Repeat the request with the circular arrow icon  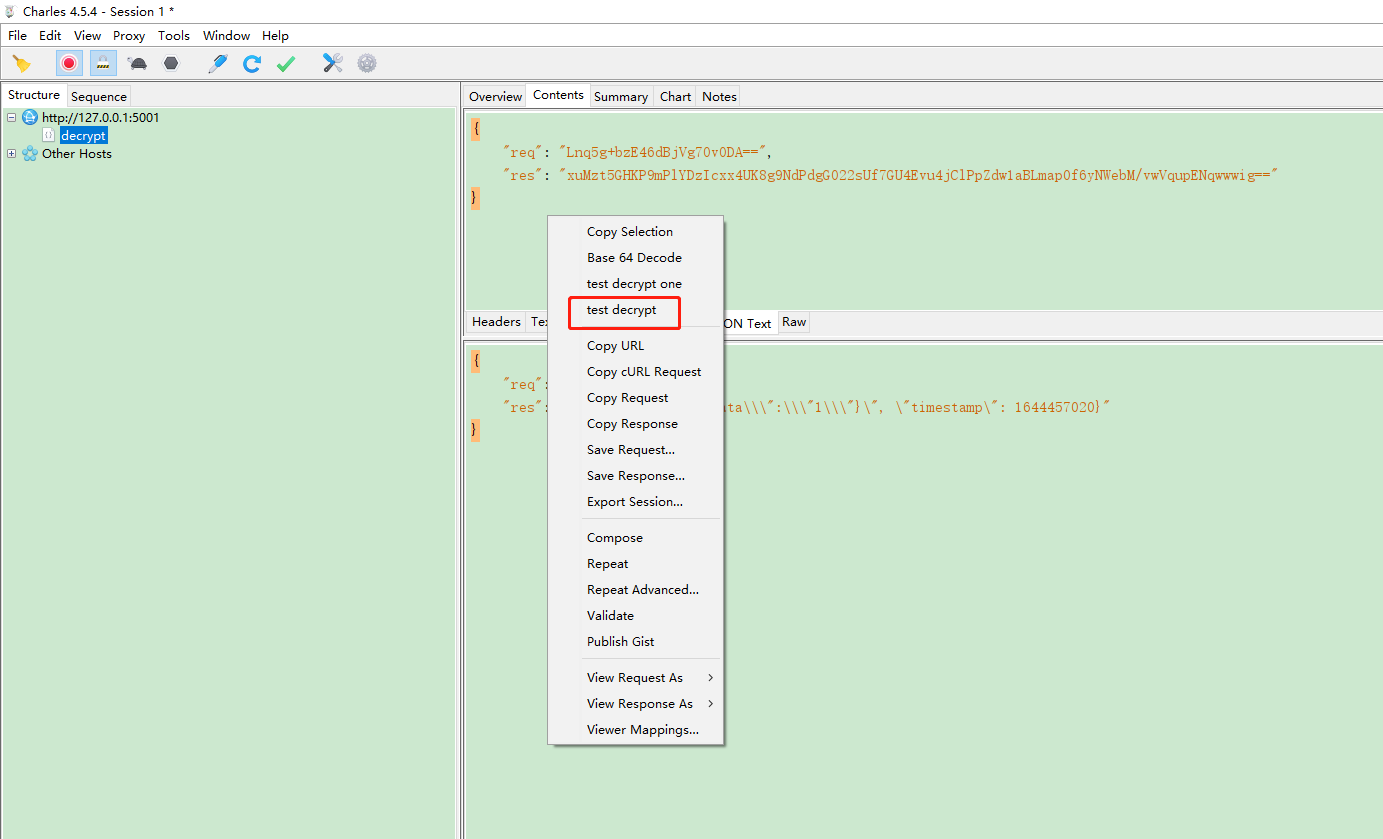252,62
